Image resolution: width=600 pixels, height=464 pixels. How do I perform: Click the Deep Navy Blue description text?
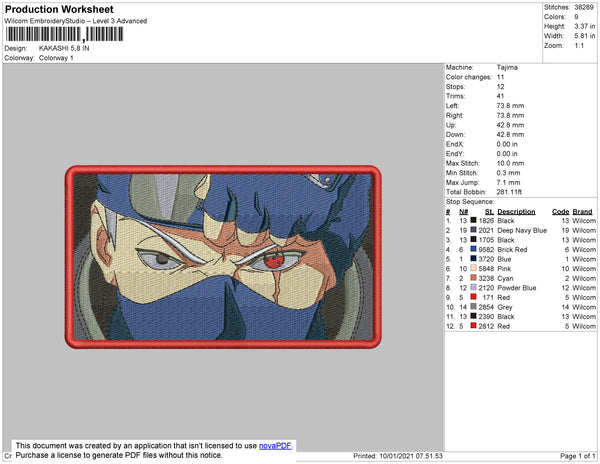522,230
